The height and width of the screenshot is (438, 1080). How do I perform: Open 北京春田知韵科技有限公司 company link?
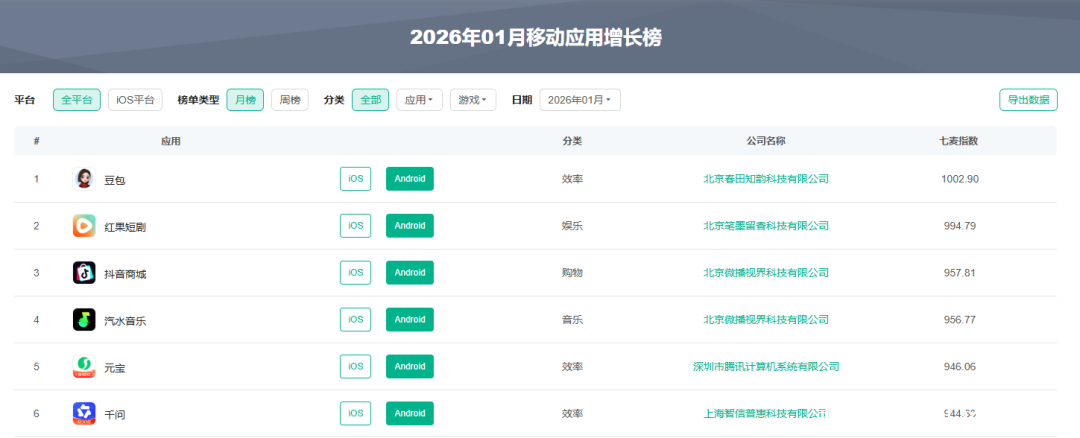[x=766, y=179]
